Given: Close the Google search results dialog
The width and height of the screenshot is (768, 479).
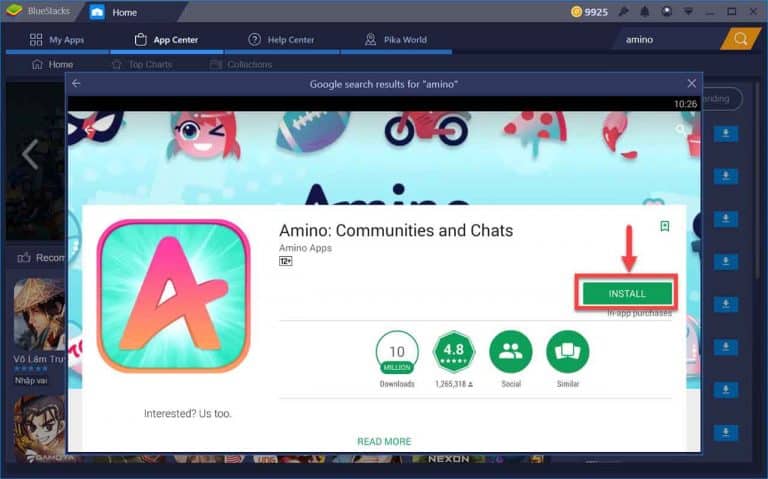Looking at the screenshot, I should pos(691,84).
